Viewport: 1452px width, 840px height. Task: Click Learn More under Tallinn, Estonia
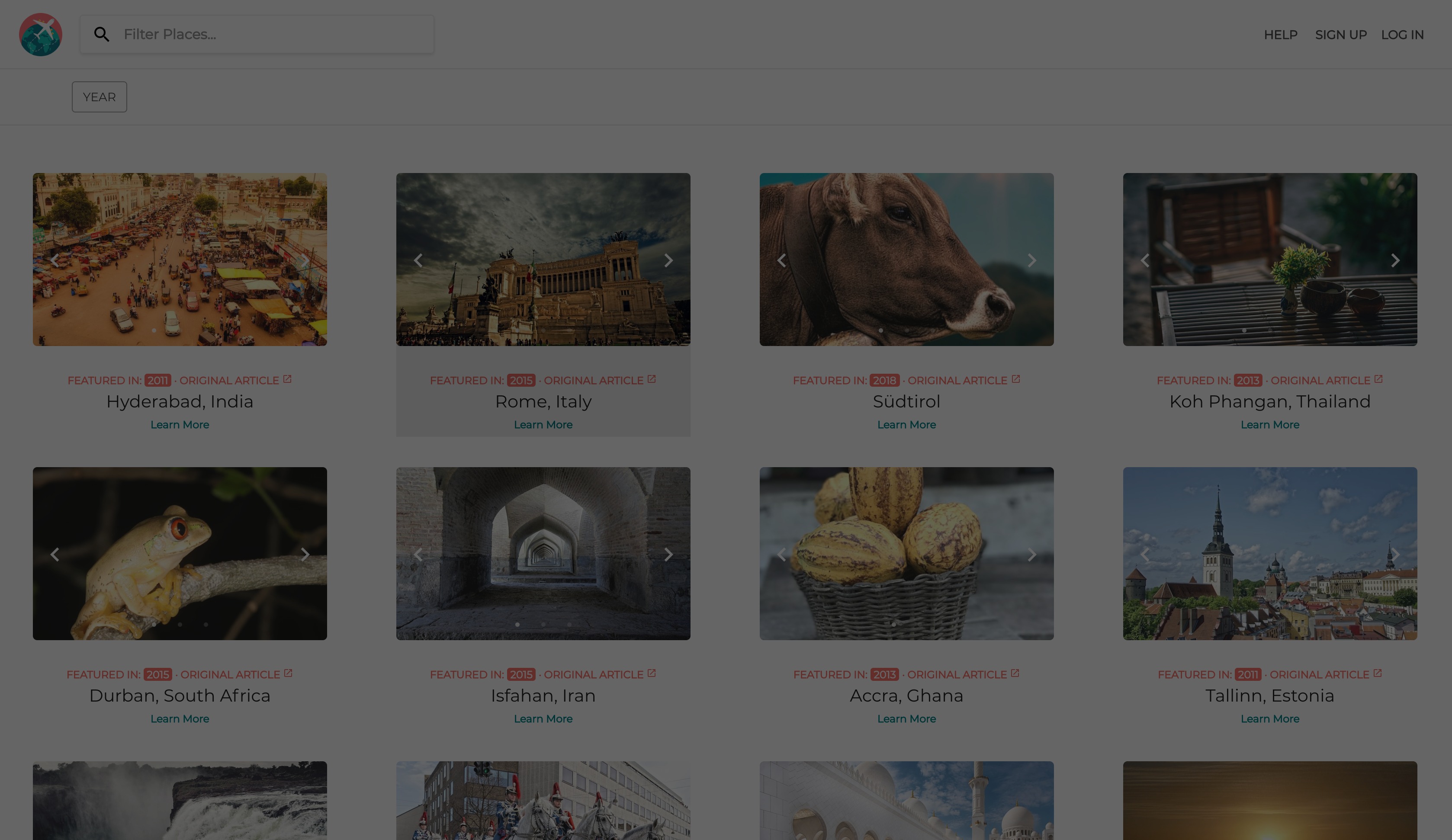1270,718
